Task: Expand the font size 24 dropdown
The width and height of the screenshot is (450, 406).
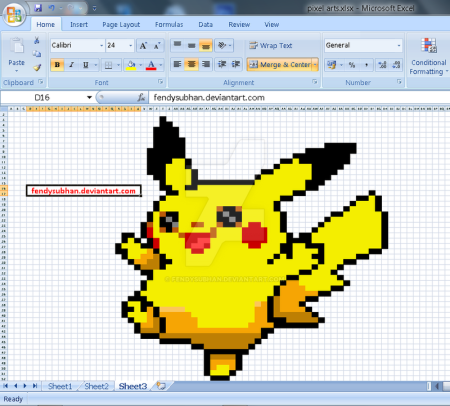Action: click(x=130, y=45)
